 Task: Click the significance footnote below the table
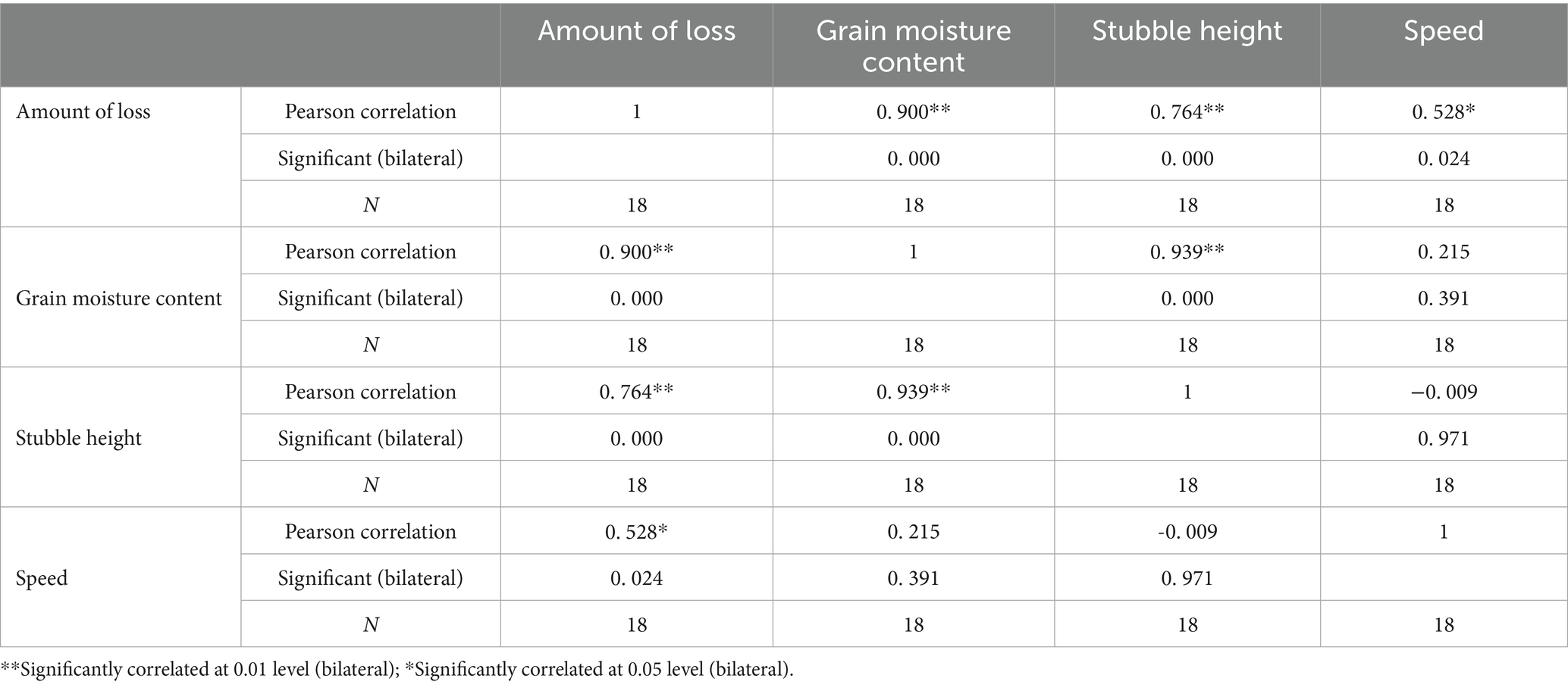397,670
